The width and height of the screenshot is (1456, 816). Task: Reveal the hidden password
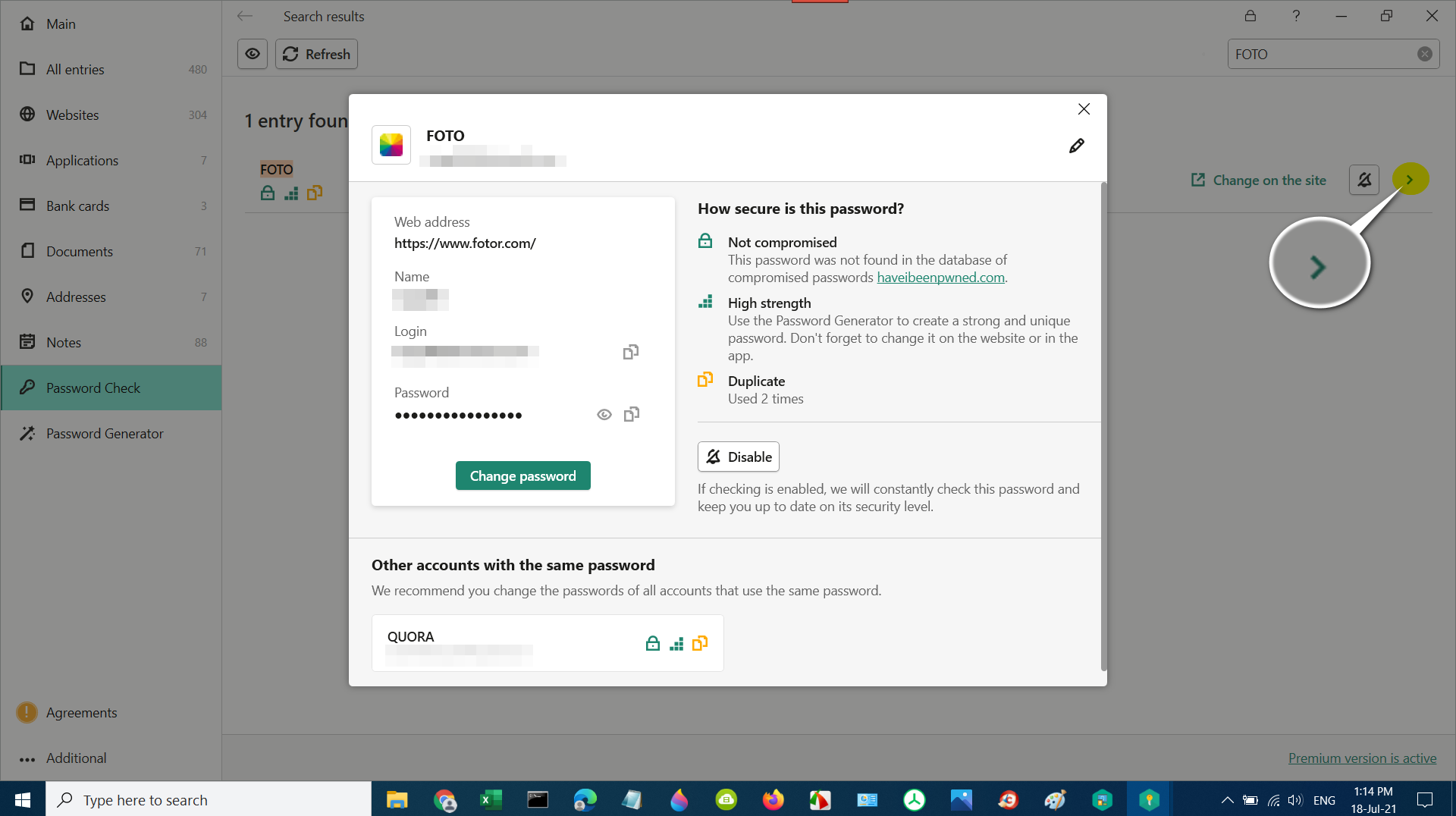[604, 414]
